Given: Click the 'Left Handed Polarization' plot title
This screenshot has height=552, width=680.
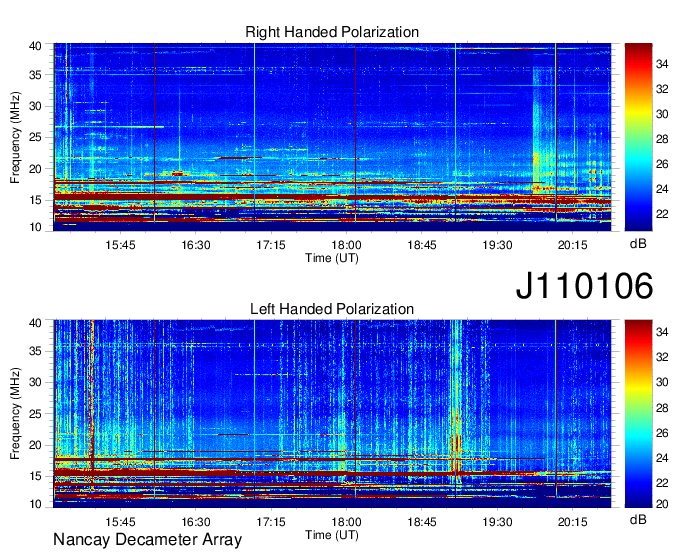Looking at the screenshot, I should pyautogui.click(x=332, y=309).
